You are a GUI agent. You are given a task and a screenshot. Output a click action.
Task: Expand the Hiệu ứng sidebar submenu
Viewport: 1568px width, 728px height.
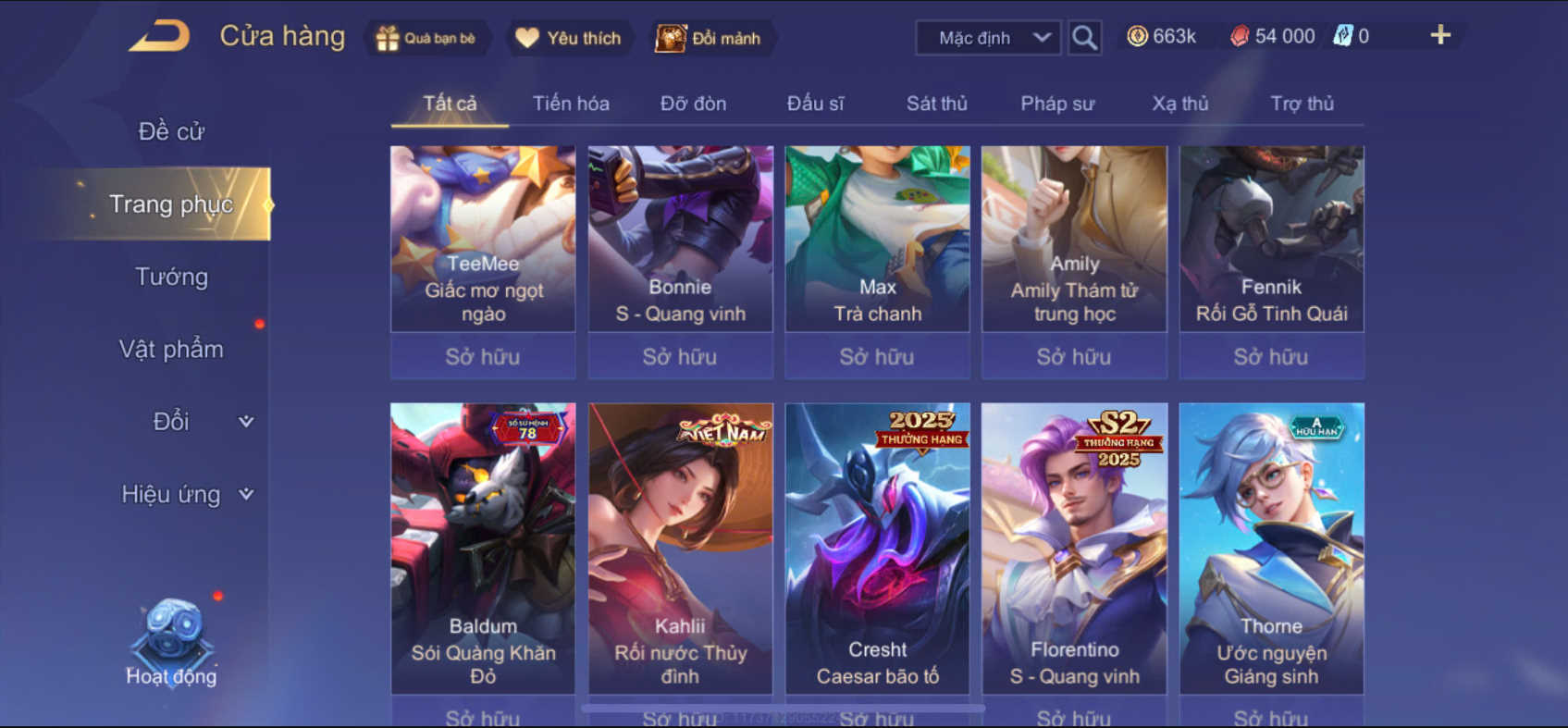pos(246,494)
